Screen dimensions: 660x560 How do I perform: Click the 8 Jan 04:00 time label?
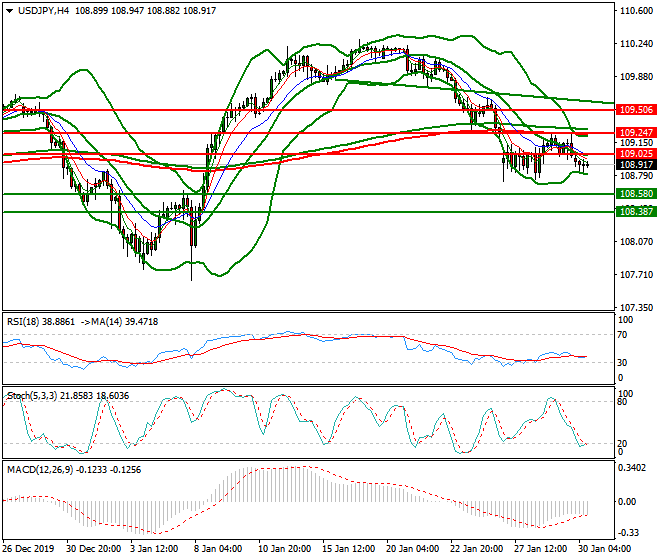[218, 549]
